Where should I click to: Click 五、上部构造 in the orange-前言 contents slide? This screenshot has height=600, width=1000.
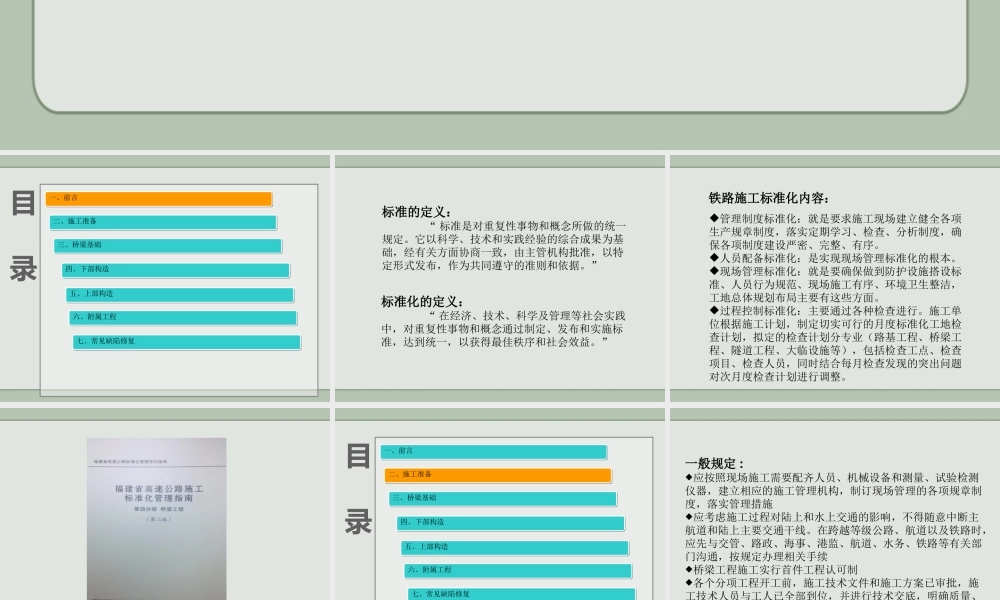tap(180, 295)
